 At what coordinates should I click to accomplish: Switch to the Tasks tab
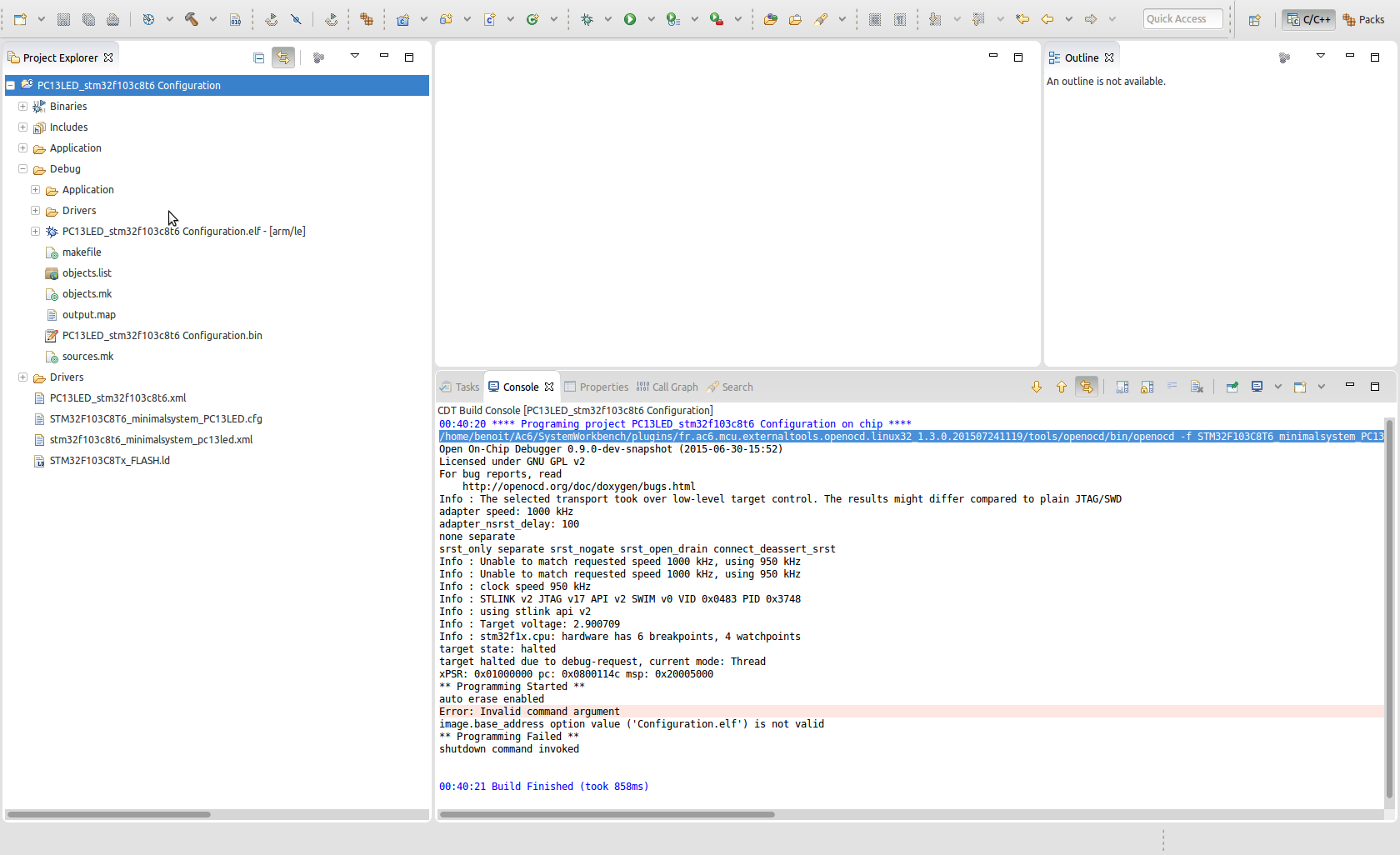pos(460,387)
